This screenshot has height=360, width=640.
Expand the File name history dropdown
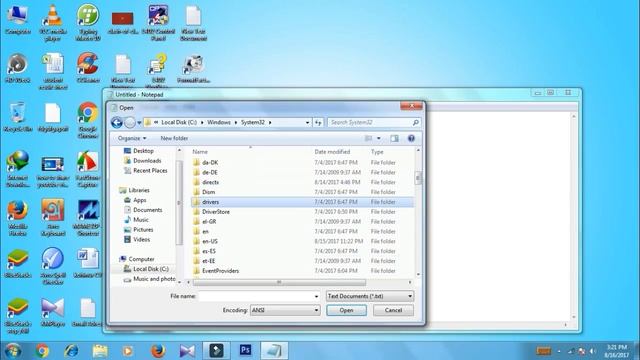pyautogui.click(x=316, y=296)
